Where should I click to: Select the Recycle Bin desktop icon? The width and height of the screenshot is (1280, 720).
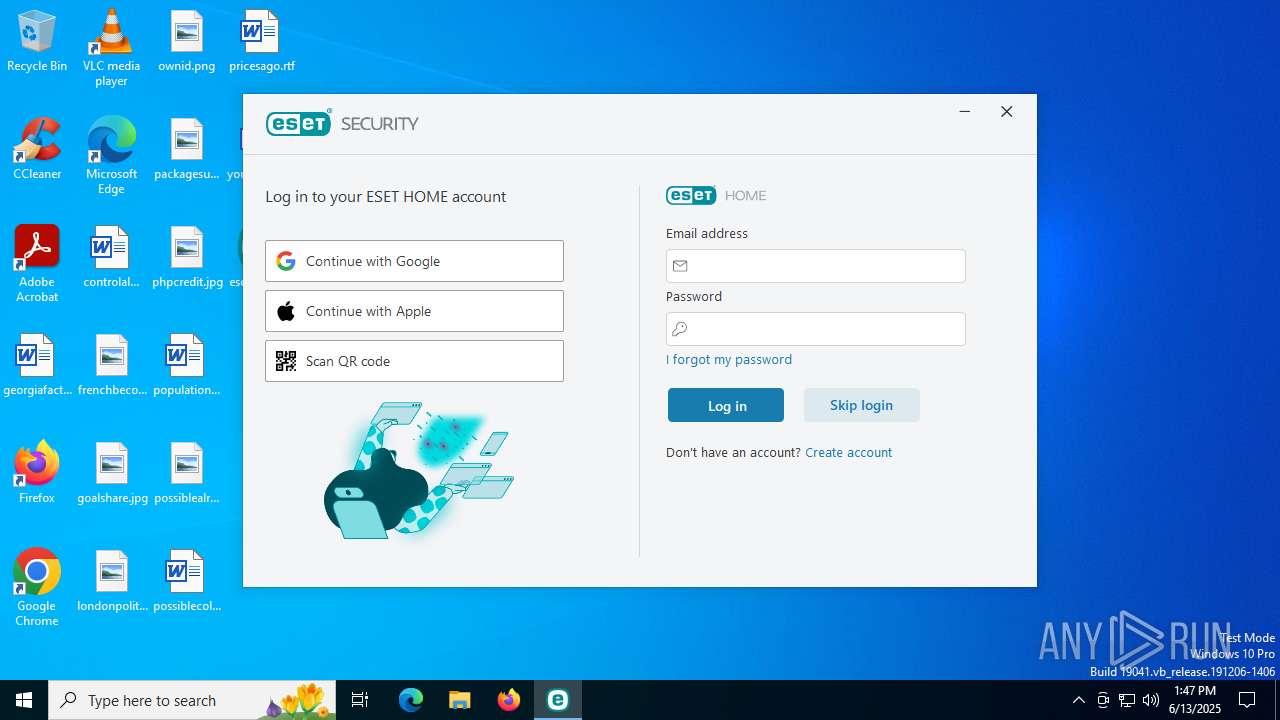37,42
